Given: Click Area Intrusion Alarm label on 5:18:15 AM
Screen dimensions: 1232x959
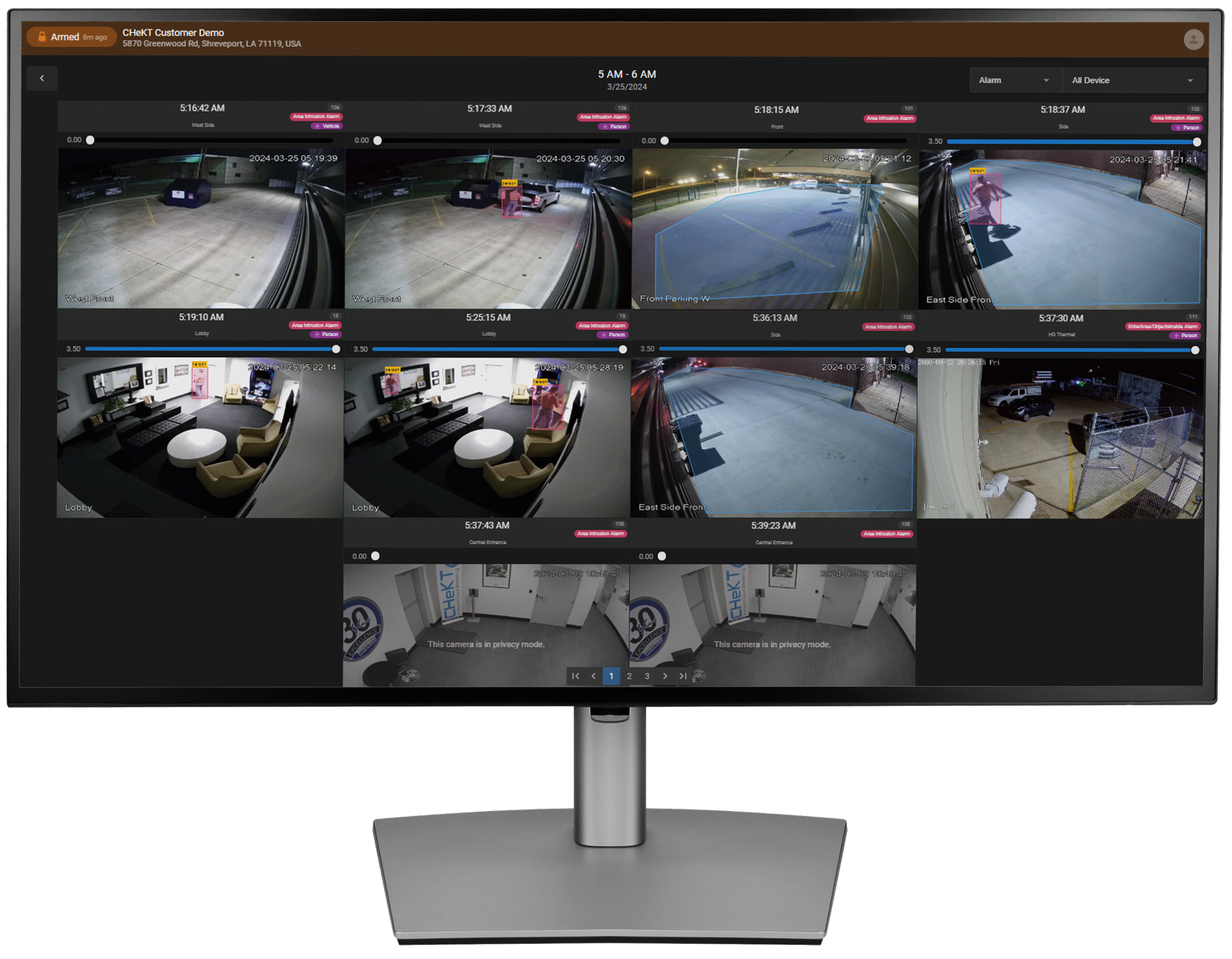Looking at the screenshot, I should click(890, 118).
